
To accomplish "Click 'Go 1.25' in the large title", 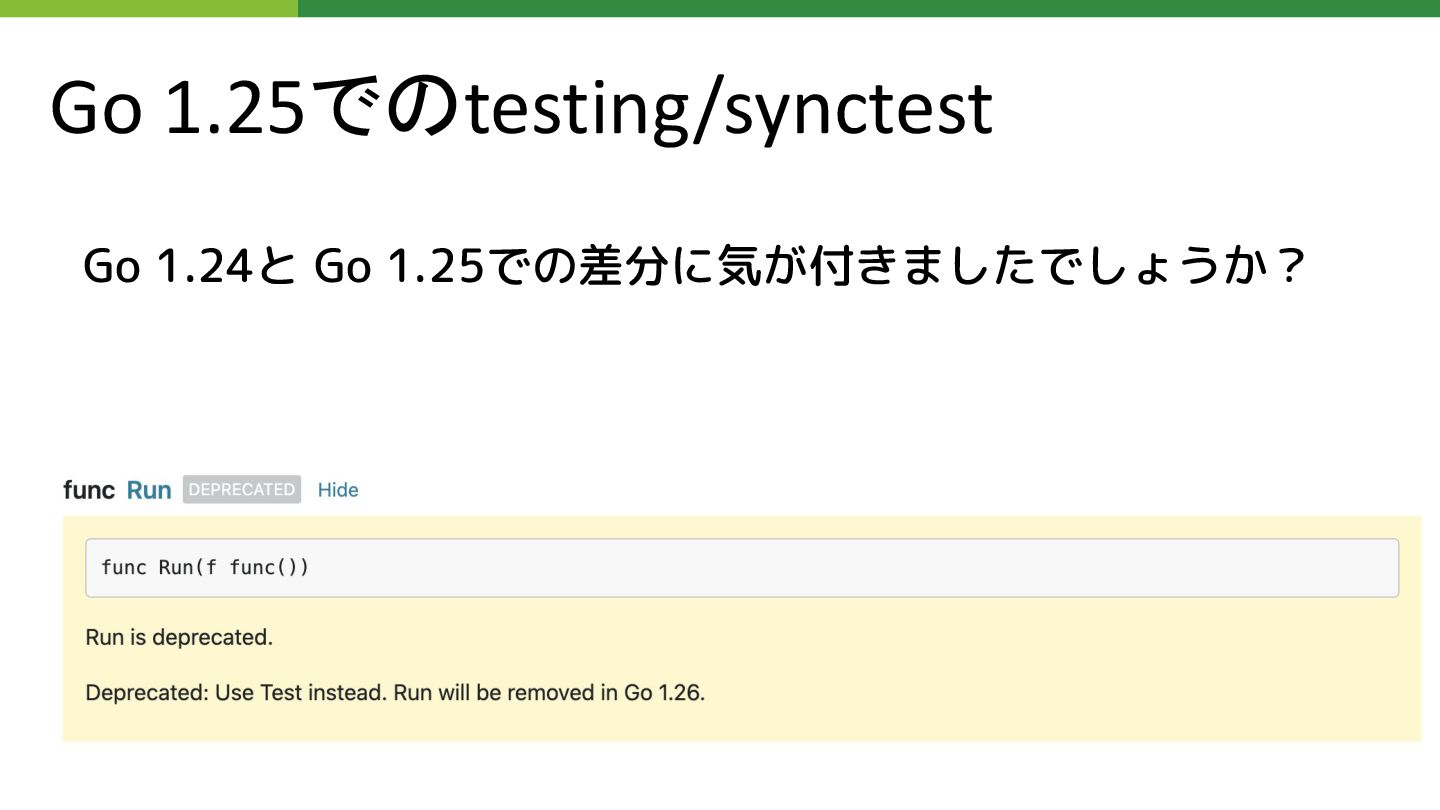I will (x=176, y=108).
